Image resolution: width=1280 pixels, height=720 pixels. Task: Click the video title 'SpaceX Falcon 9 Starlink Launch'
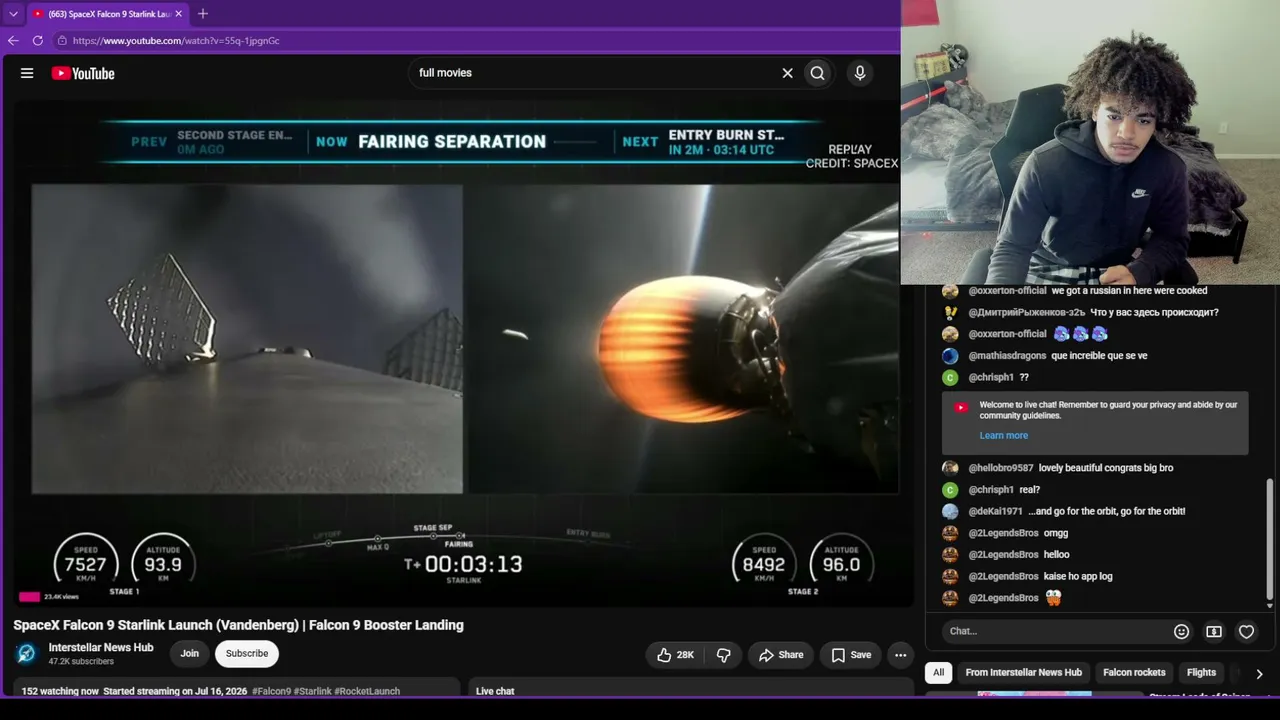coord(238,625)
